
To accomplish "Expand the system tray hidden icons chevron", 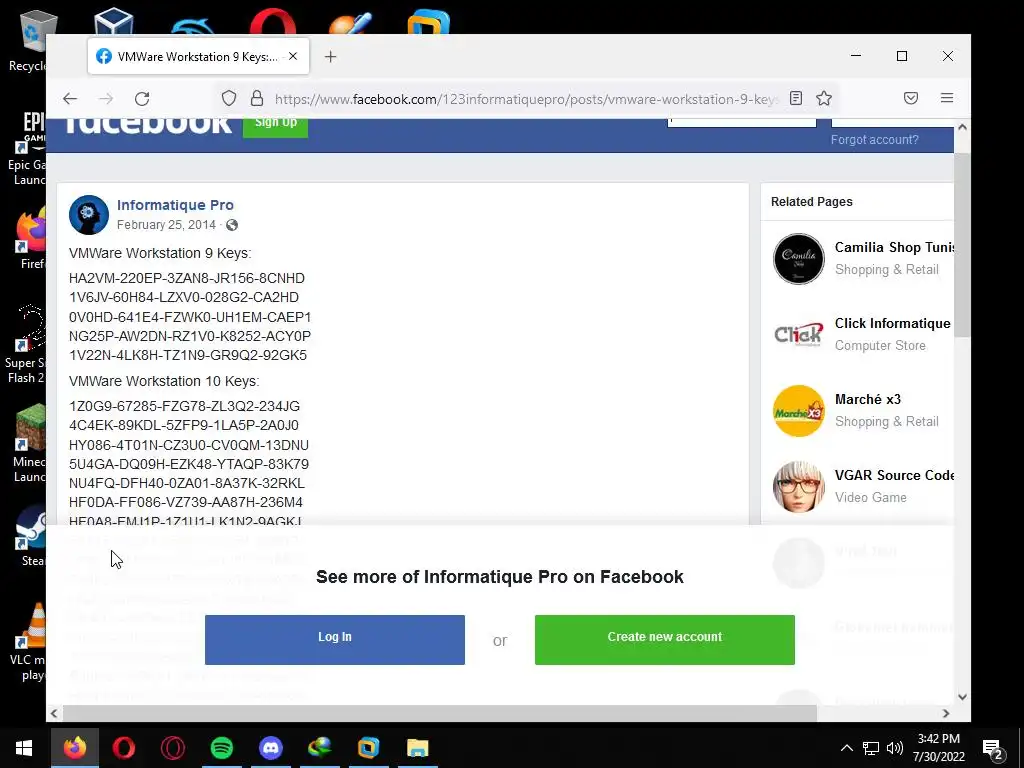I will [846, 748].
